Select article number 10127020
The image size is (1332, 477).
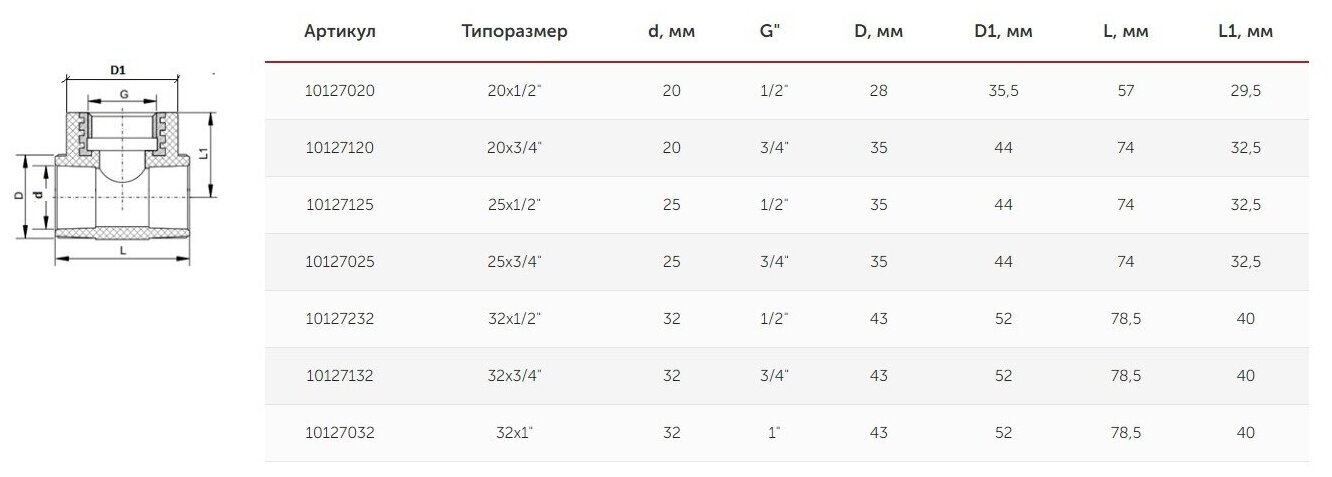pos(339,91)
